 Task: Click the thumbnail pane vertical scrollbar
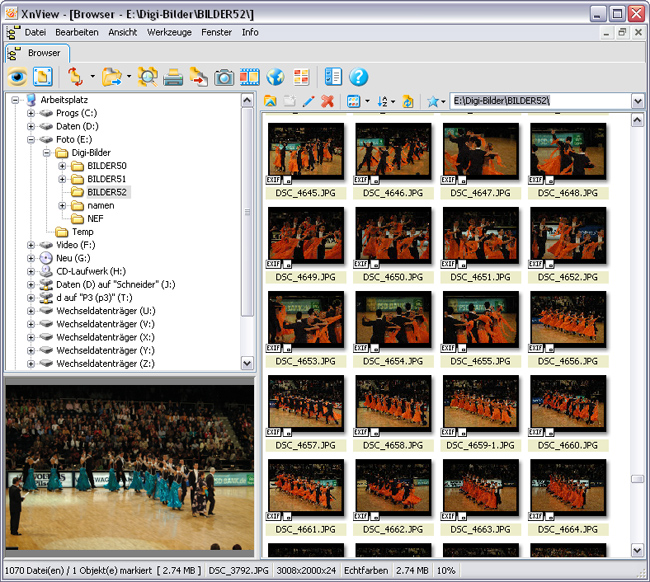coord(637,330)
